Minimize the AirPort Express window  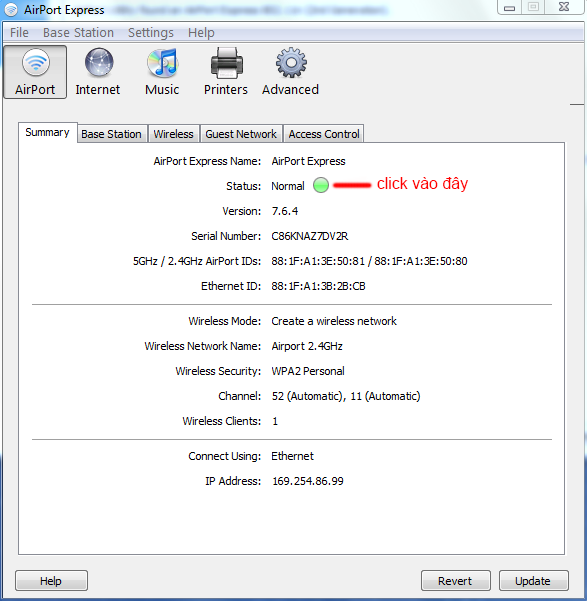[x=509, y=7]
